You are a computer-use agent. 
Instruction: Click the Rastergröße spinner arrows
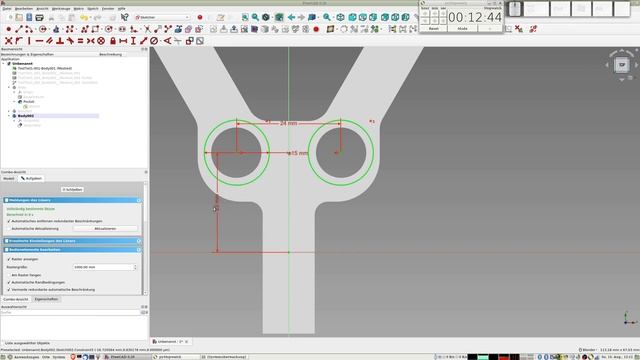135,267
